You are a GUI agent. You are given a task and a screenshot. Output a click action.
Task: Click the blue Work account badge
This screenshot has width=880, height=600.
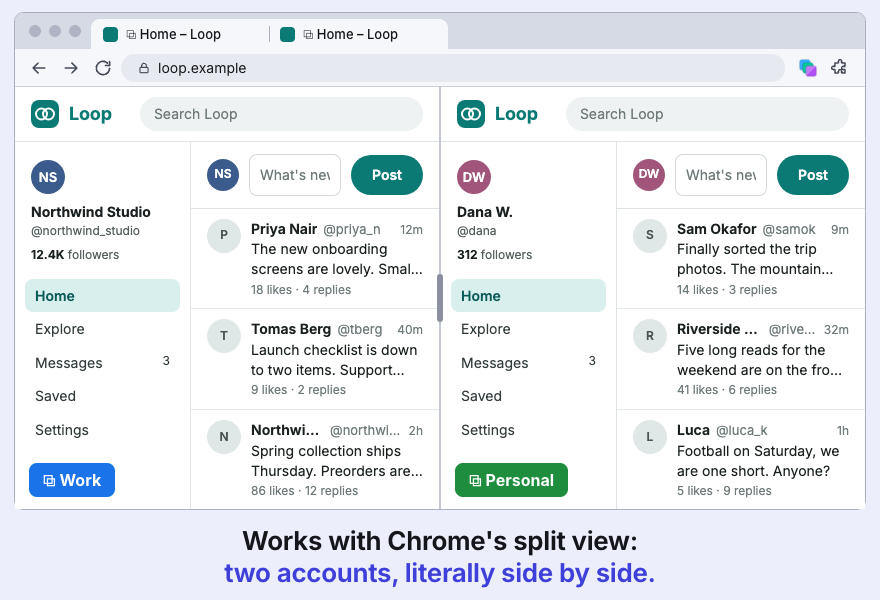coord(72,480)
